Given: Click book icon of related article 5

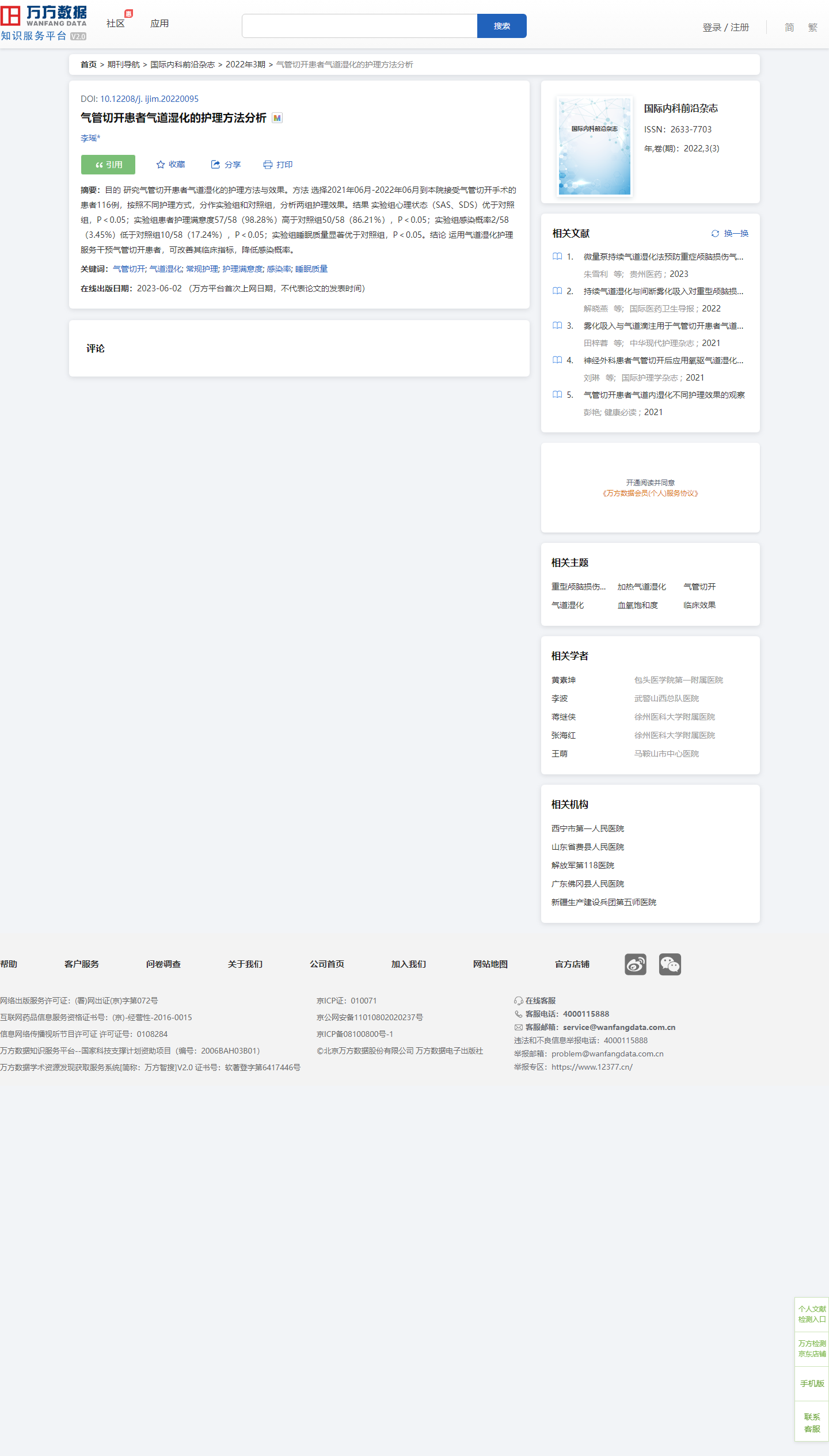Looking at the screenshot, I should 557,394.
